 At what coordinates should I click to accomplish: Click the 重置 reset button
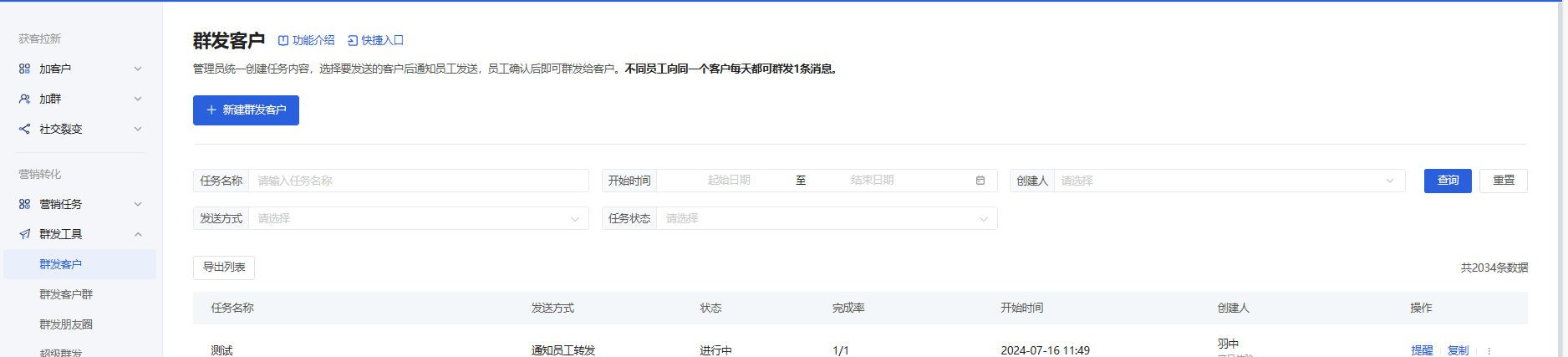[1503, 181]
